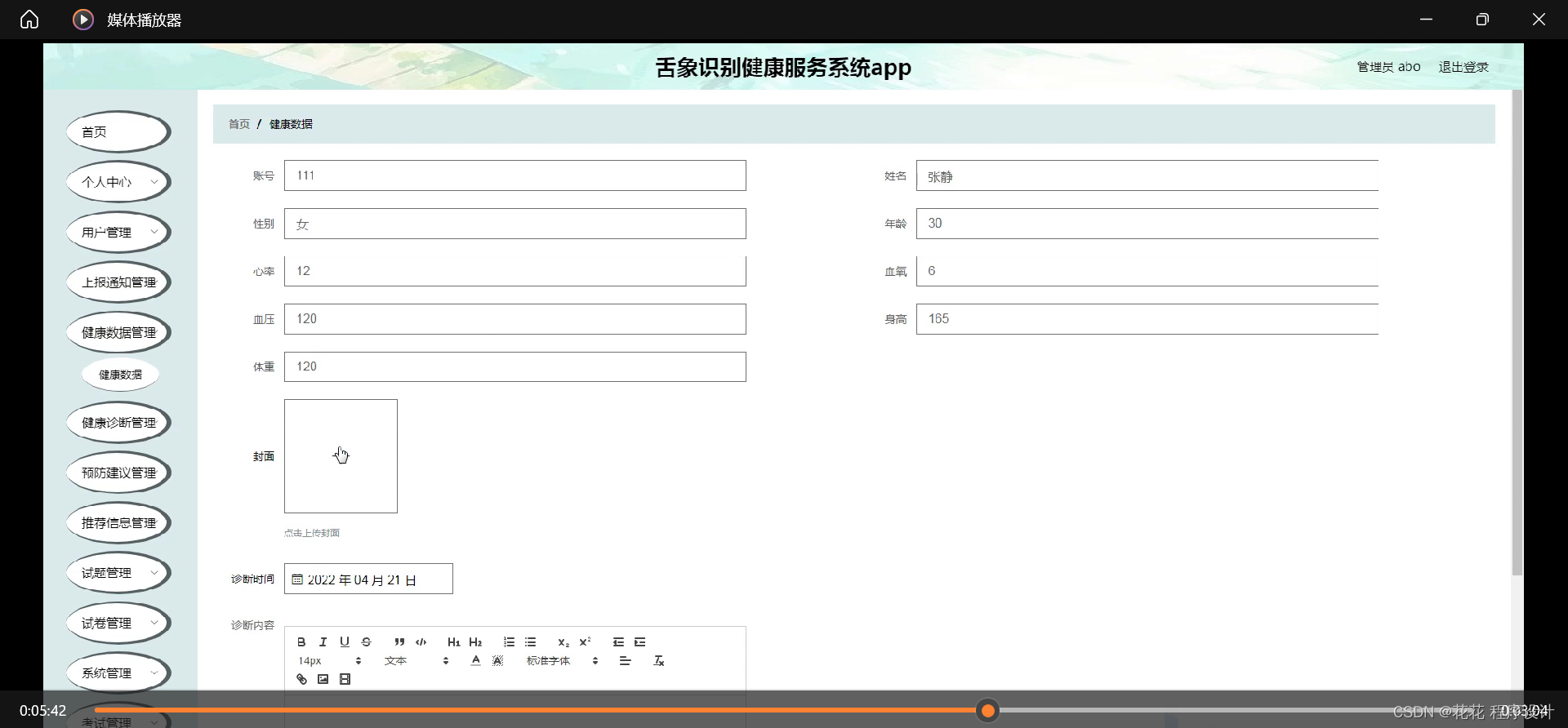Expand 个人中心 sidebar menu
The image size is (1568, 728).
(x=118, y=182)
